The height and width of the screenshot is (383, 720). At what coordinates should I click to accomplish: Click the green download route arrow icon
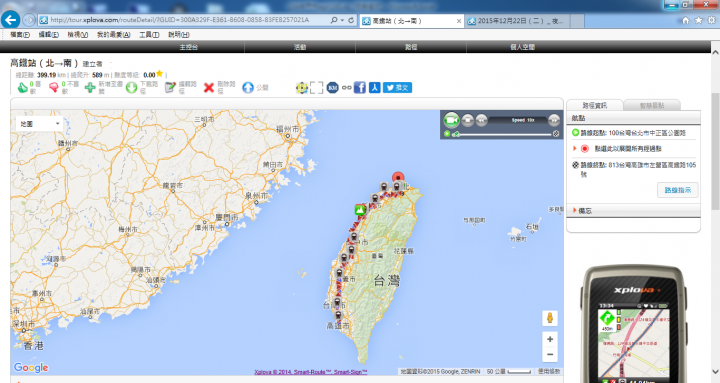131,88
